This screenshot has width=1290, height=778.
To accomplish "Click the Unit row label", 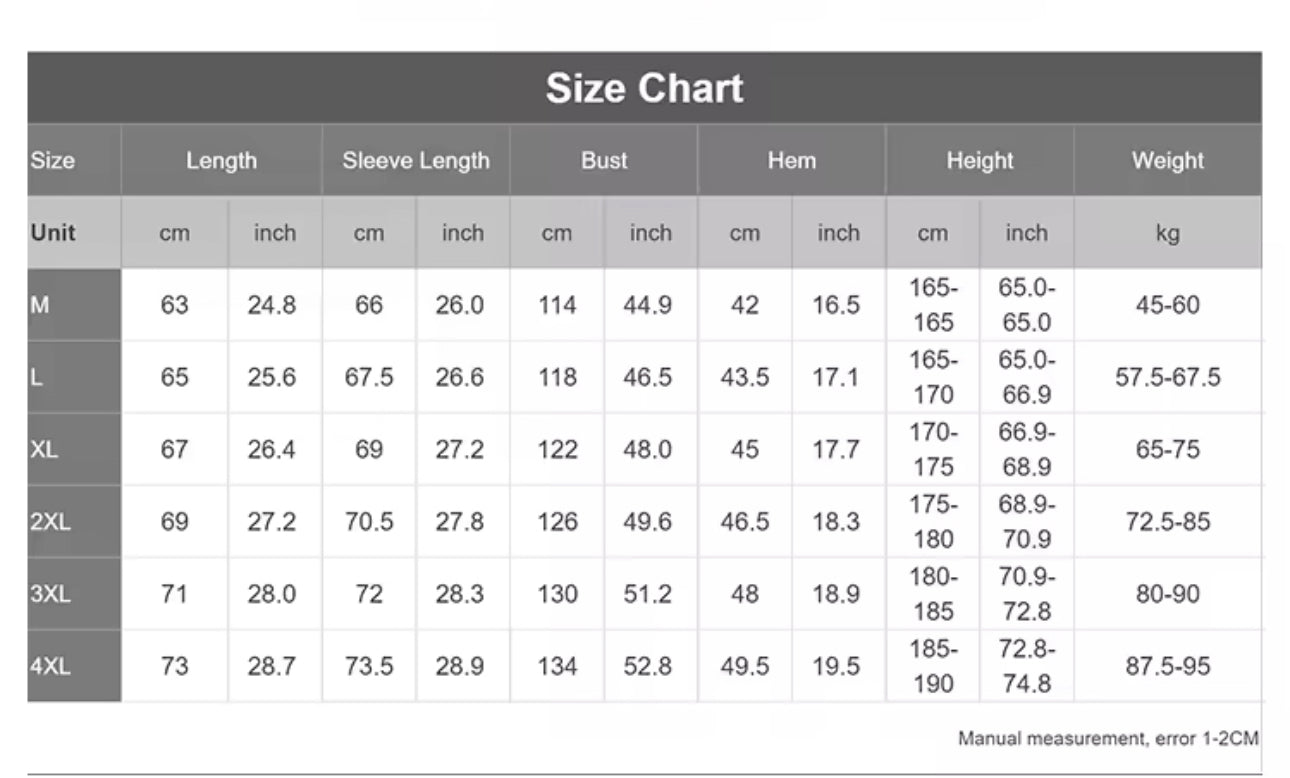I will 53,233.
